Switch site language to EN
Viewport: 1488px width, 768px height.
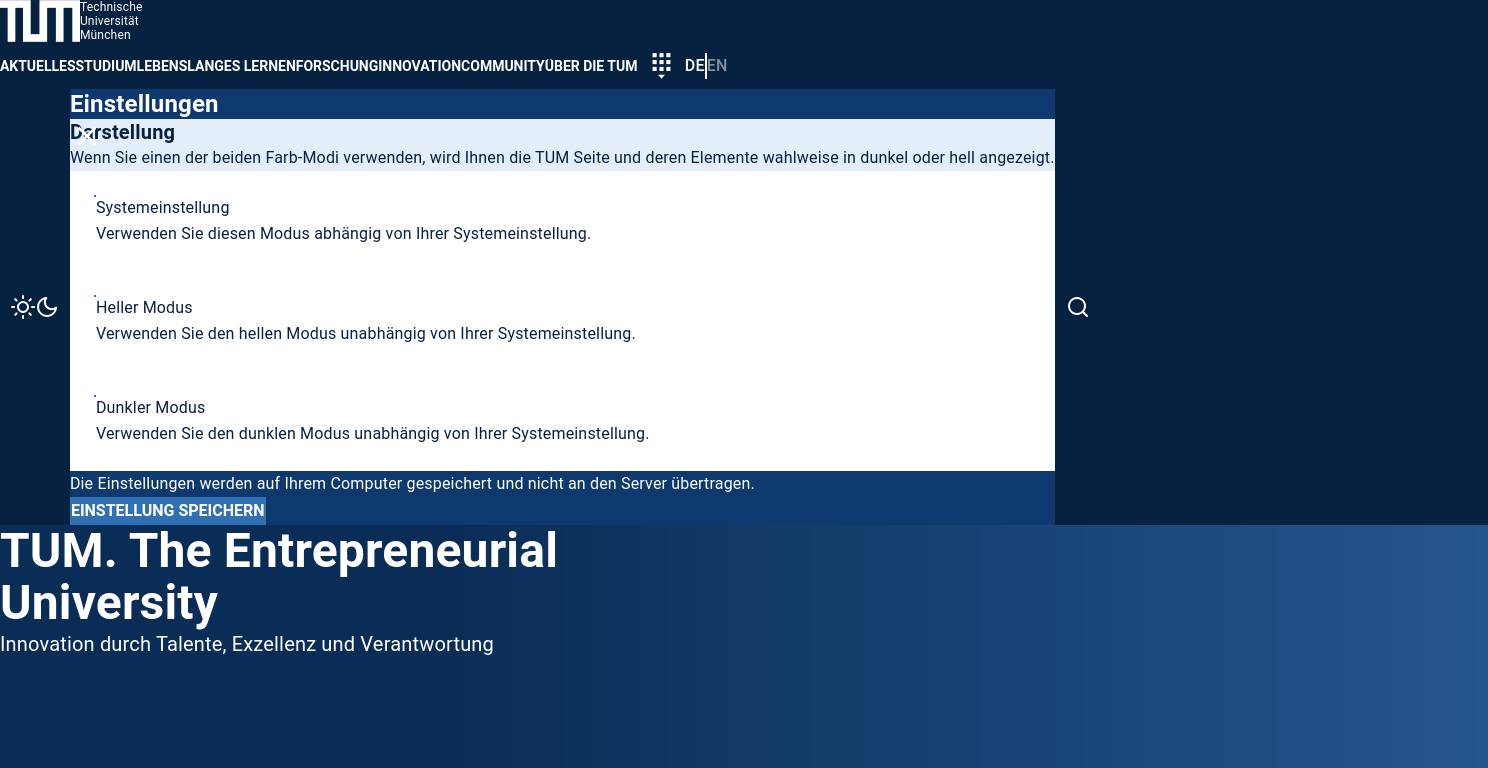[717, 66]
